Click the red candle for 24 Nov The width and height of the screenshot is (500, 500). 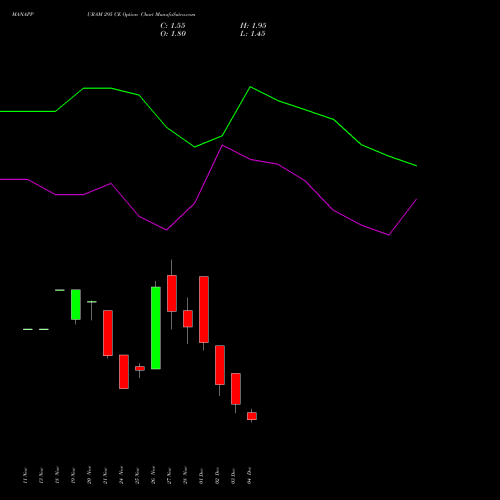[124, 372]
